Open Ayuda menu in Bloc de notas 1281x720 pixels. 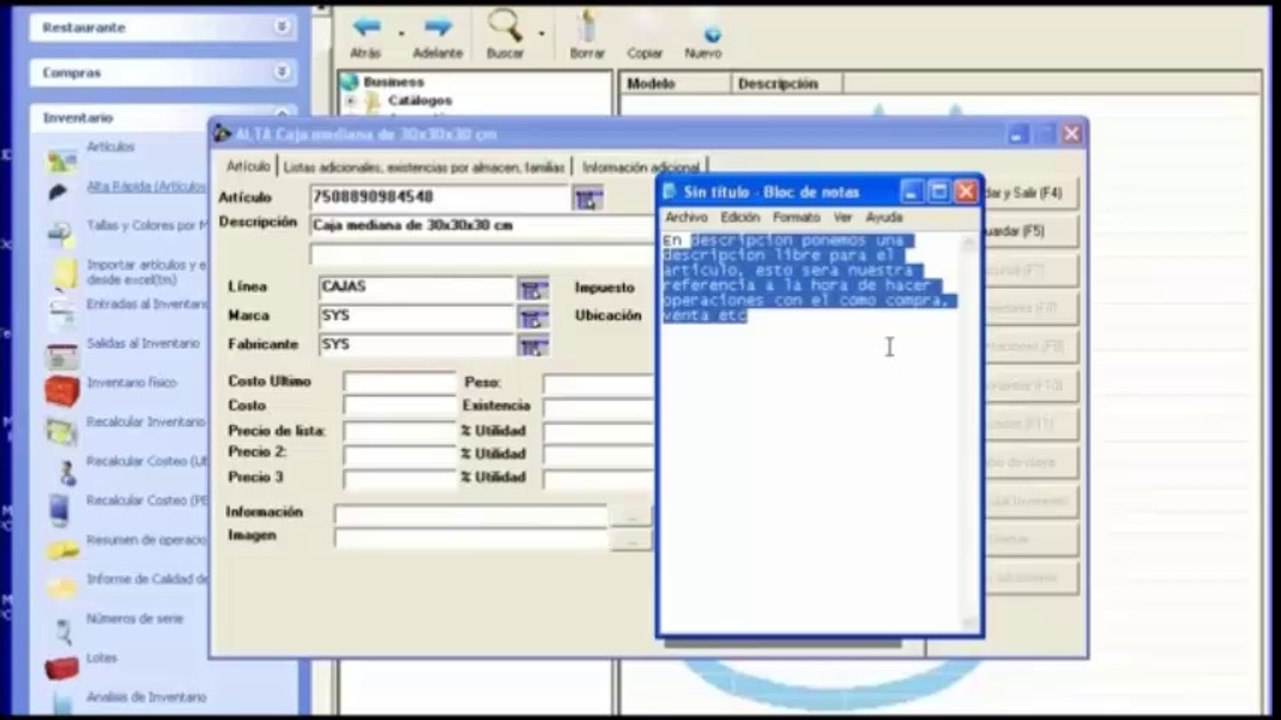[884, 217]
